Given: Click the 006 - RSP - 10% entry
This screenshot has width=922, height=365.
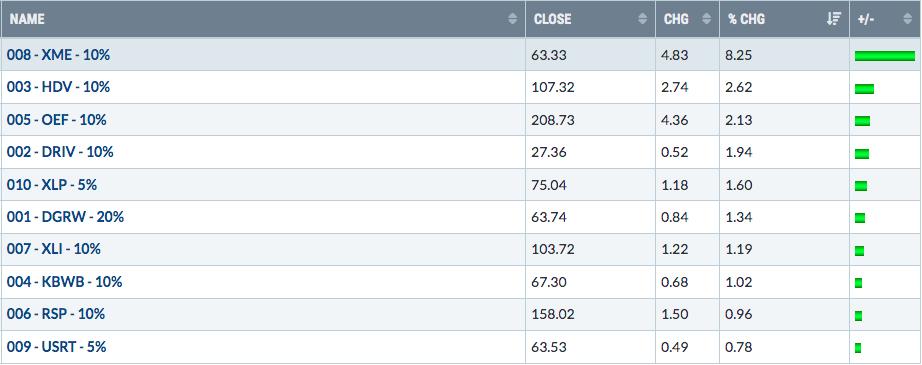Looking at the screenshot, I should pos(55,314).
